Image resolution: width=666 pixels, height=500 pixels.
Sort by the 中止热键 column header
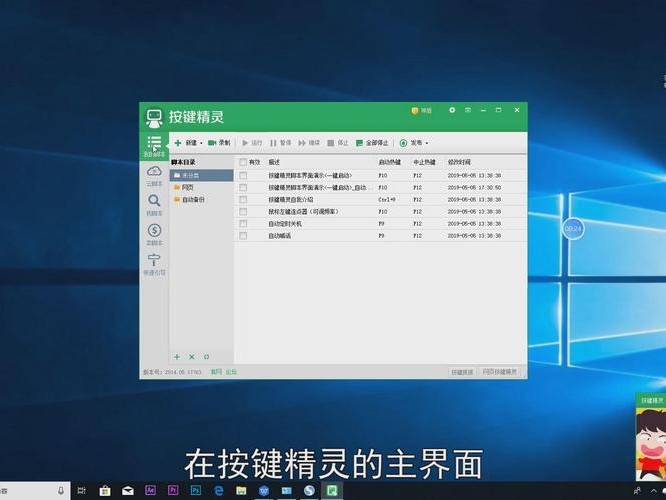pyautogui.click(x=424, y=162)
